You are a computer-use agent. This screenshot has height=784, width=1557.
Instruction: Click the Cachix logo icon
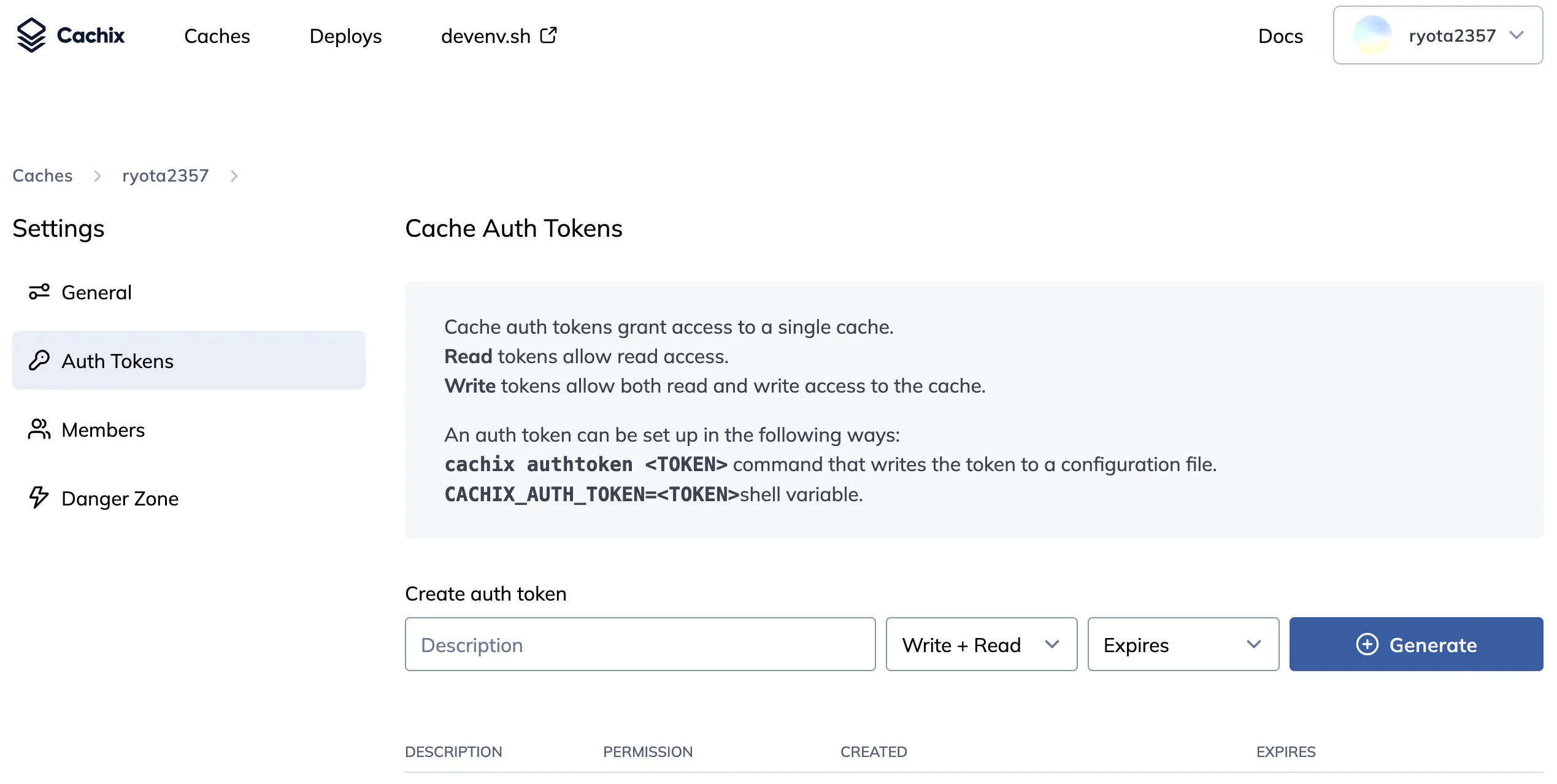31,36
